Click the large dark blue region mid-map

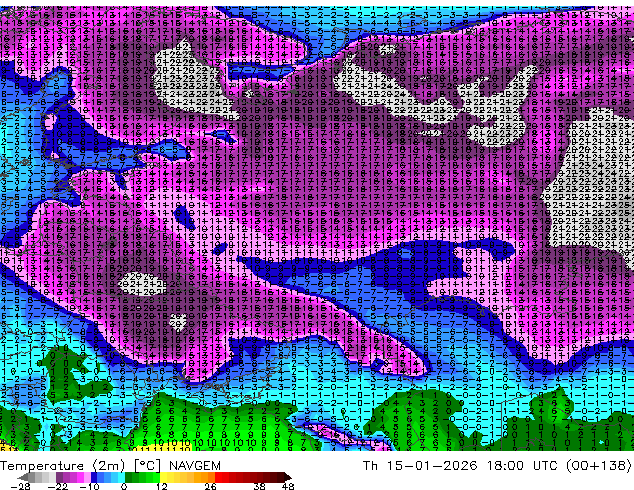coord(400,270)
